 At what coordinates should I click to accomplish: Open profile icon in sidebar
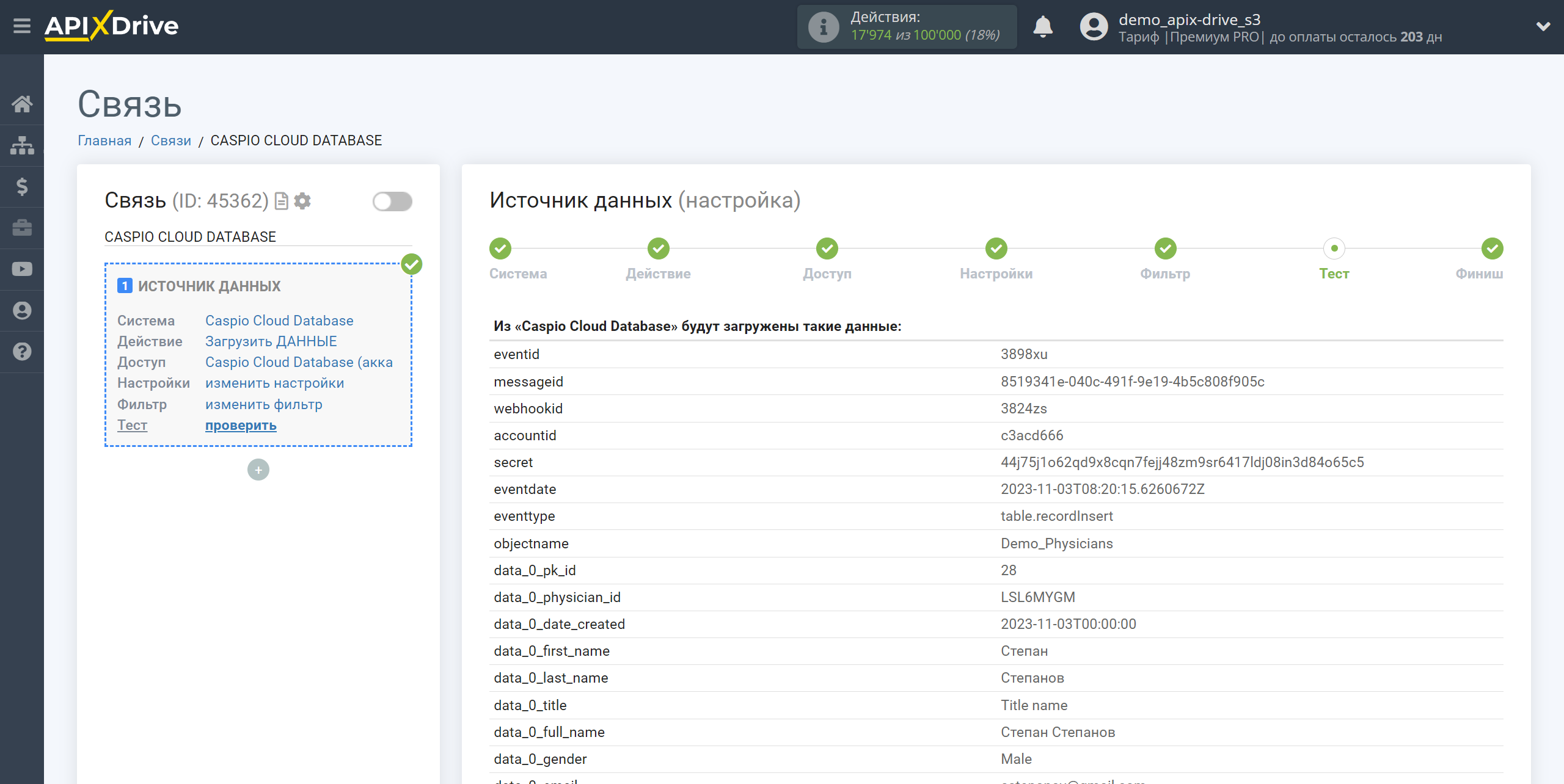[x=22, y=310]
